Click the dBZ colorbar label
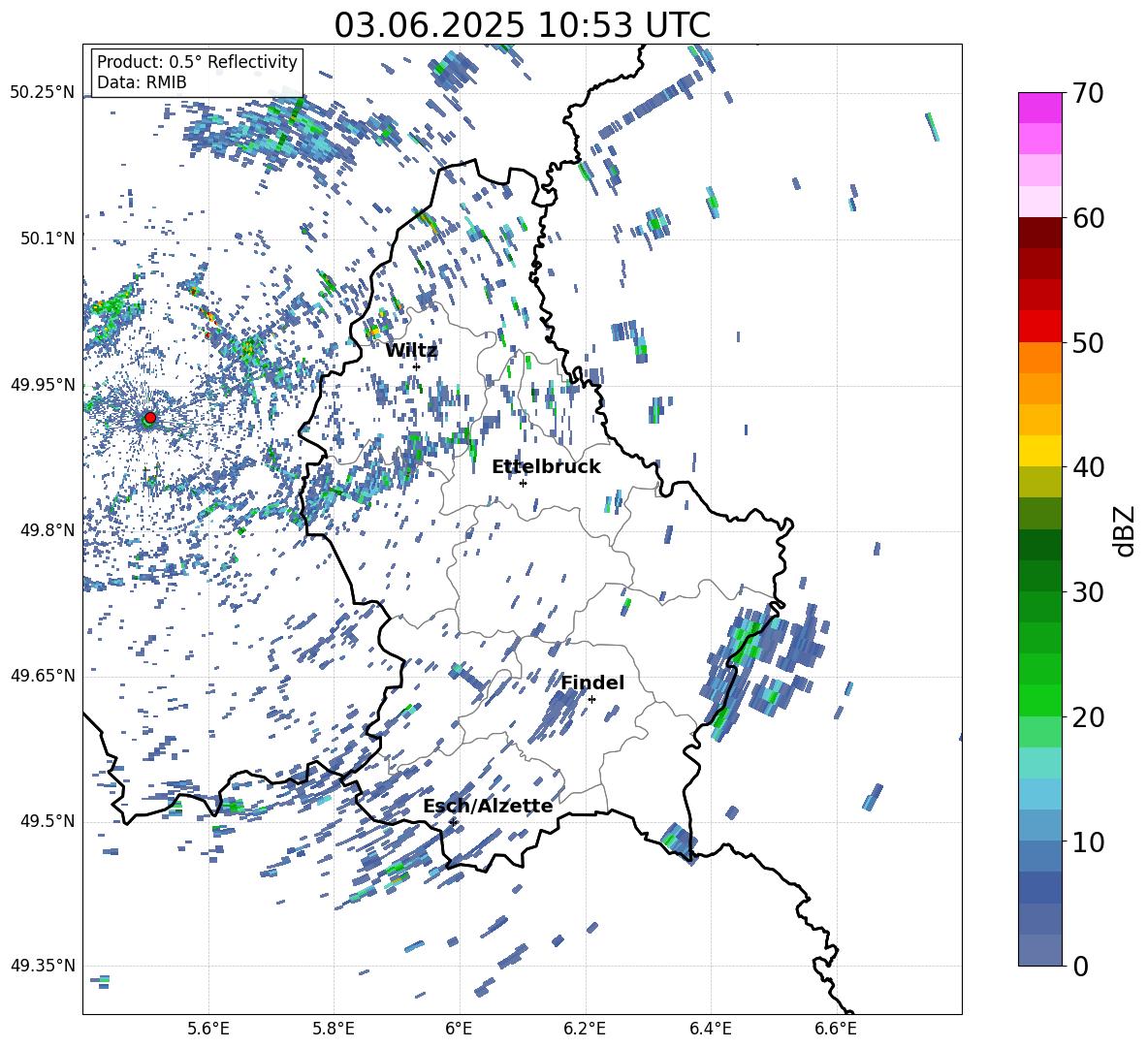Screen dimensions: 1148x1048 coord(1123,530)
